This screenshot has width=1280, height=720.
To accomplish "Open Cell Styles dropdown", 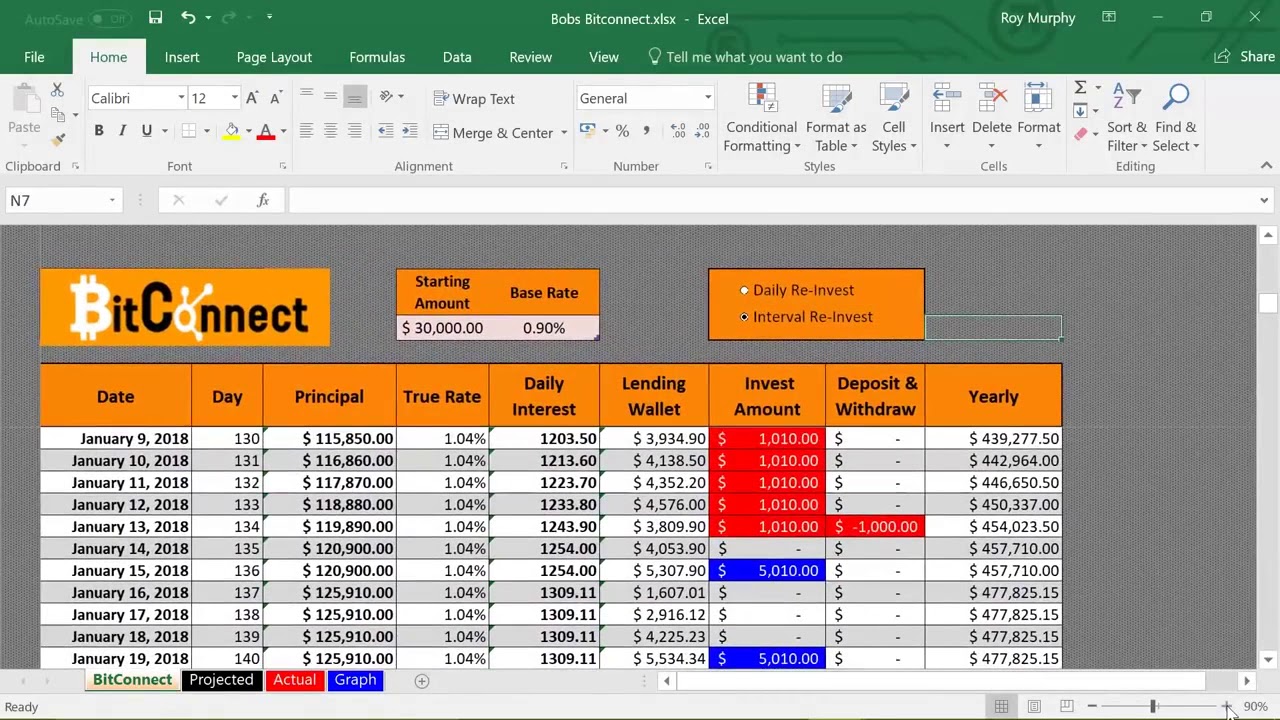I will 894,118.
